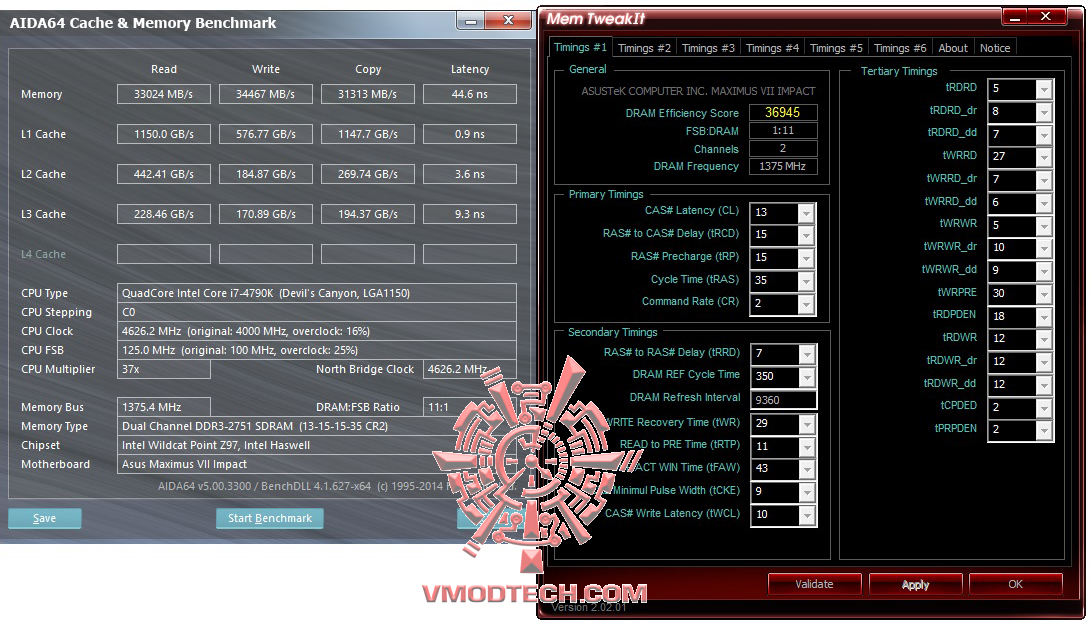Screen dimensions: 1090x634
Task: Apply the memory timing changes
Action: click(x=915, y=585)
